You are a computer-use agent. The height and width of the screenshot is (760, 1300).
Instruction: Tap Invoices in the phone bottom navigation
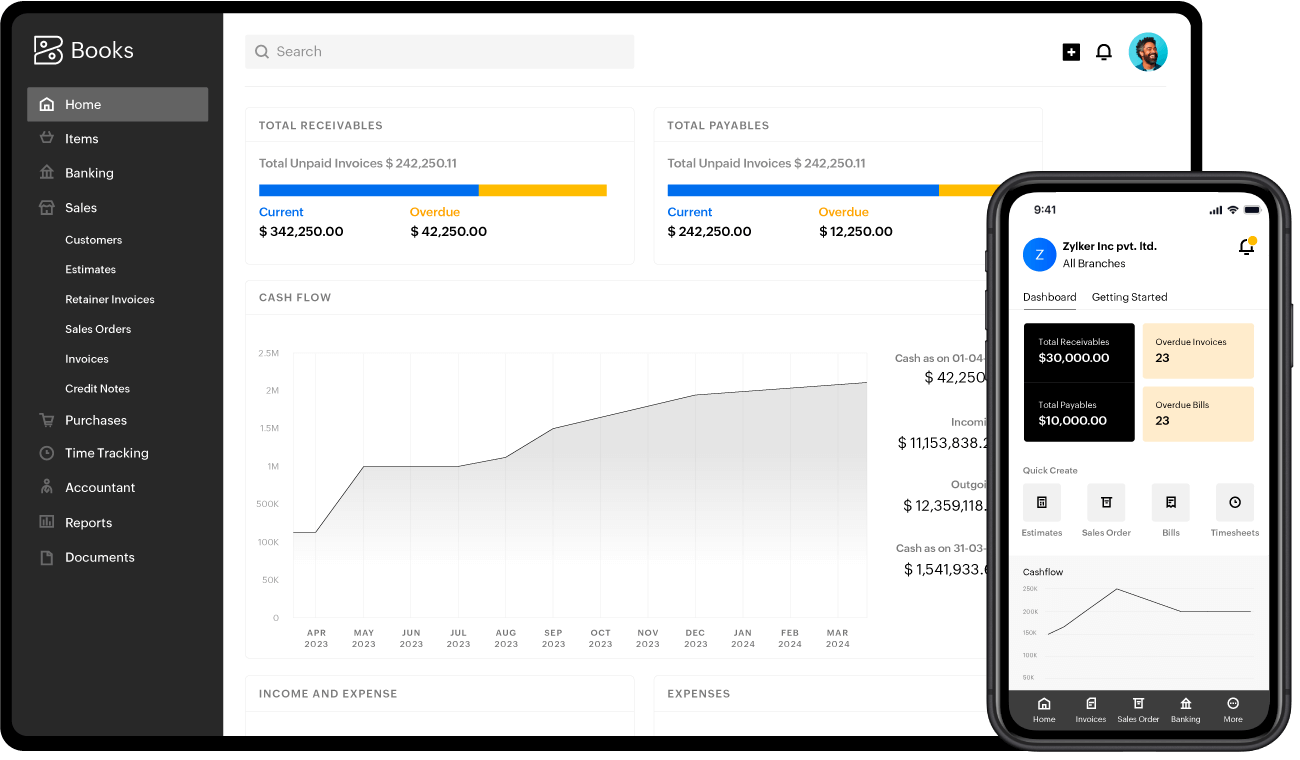(1090, 710)
